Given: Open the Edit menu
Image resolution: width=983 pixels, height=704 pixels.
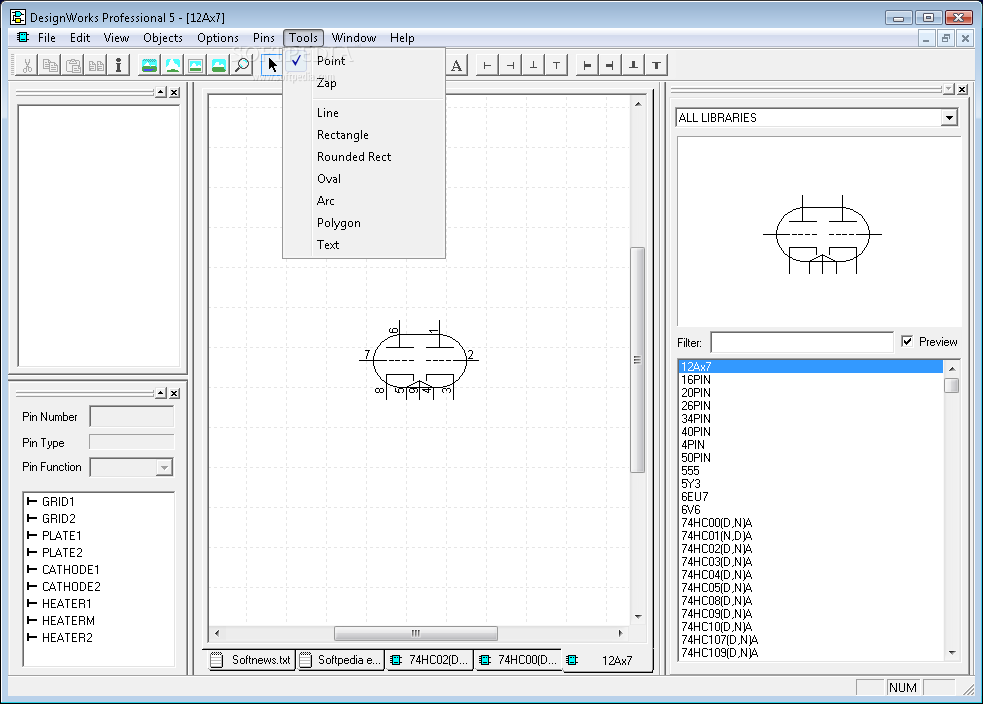Looking at the screenshot, I should (80, 38).
